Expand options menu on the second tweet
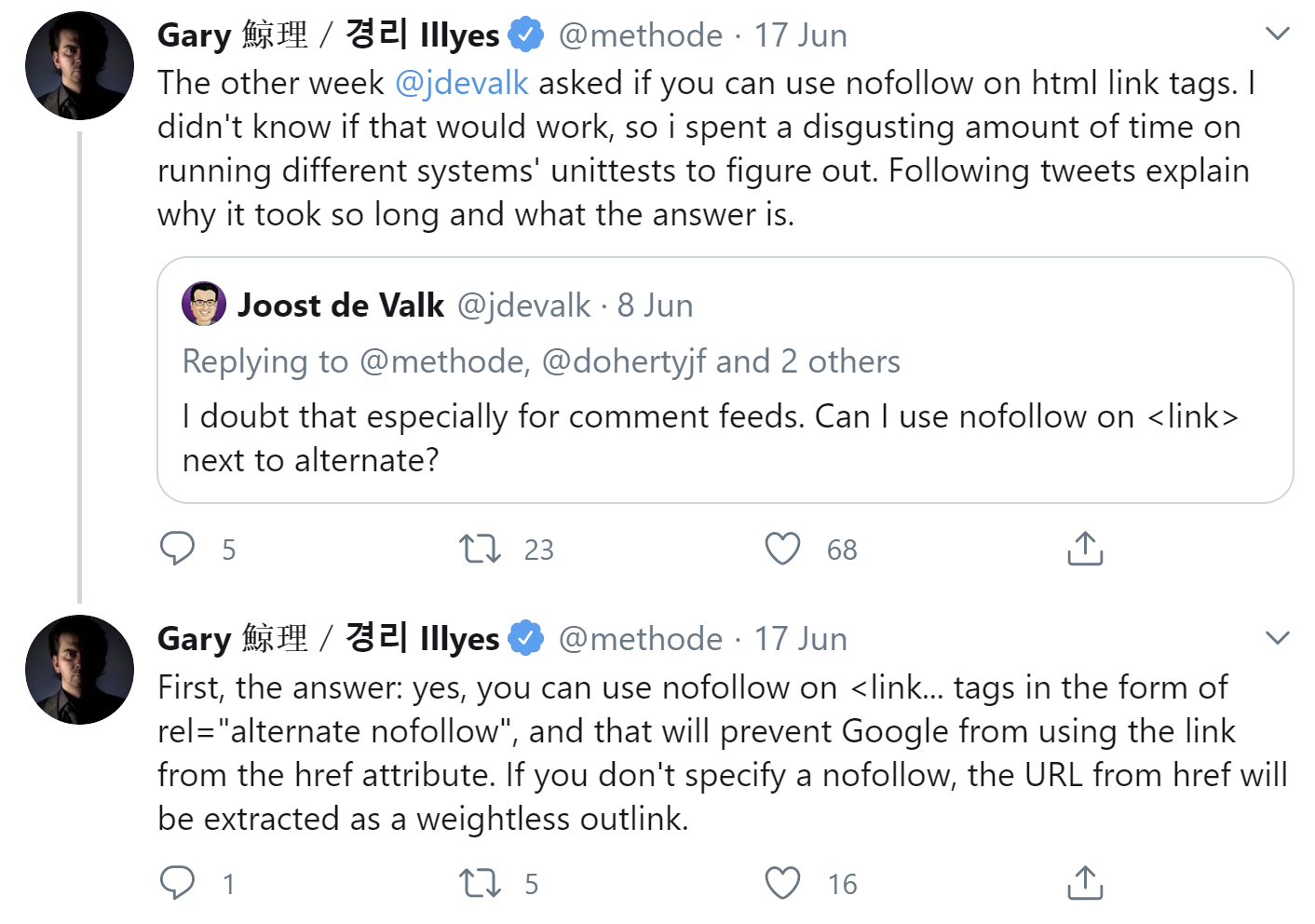 1276,637
